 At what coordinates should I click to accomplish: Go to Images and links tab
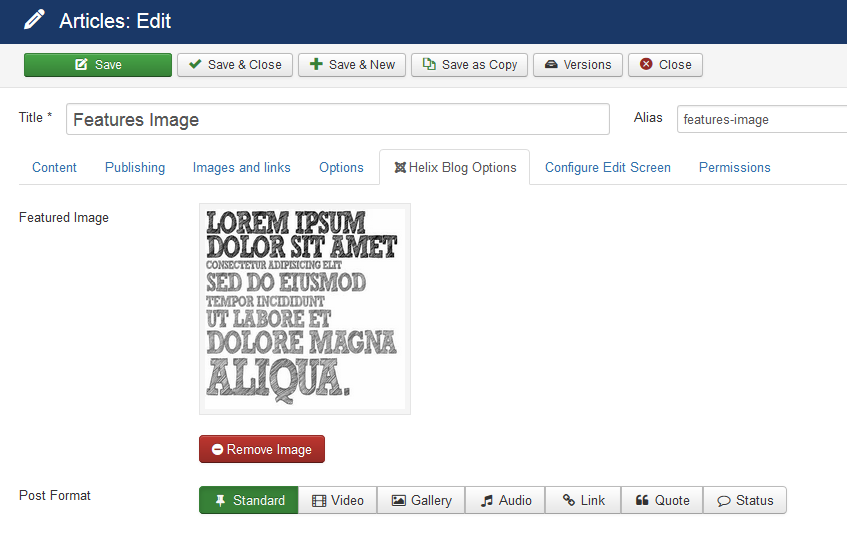pyautogui.click(x=242, y=168)
